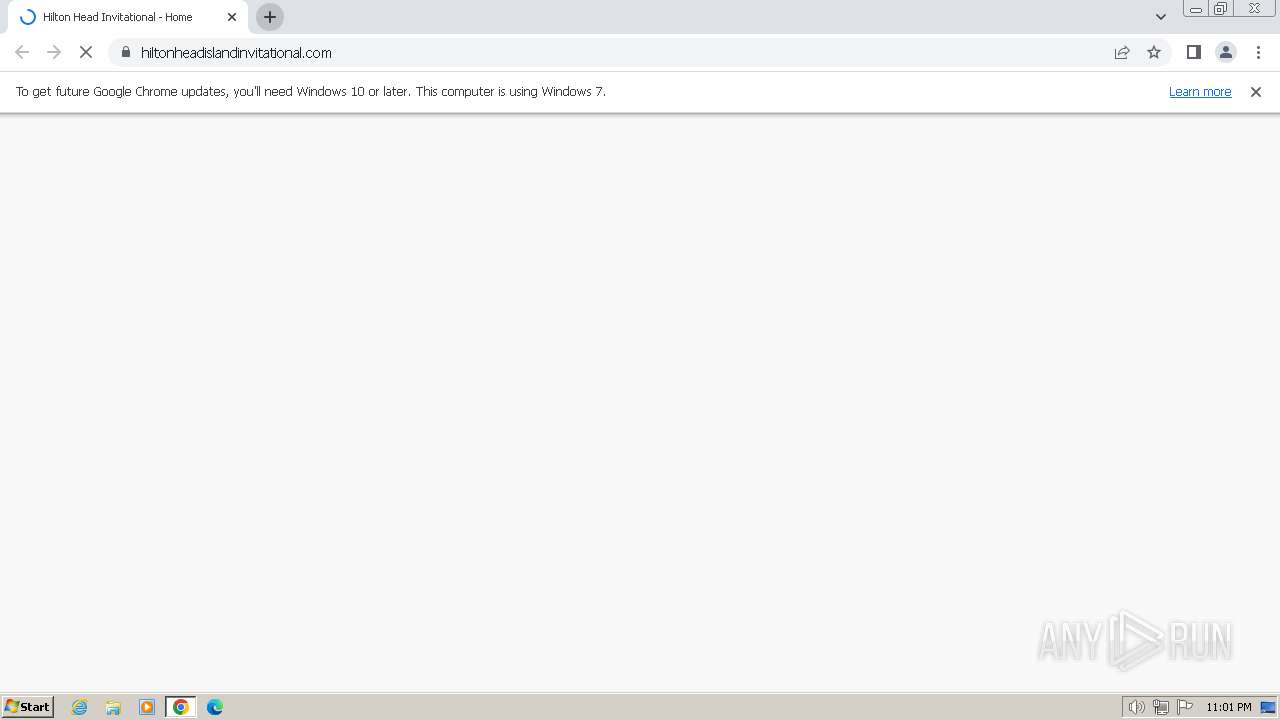Show the clock at 11:01 PM

[1228, 707]
